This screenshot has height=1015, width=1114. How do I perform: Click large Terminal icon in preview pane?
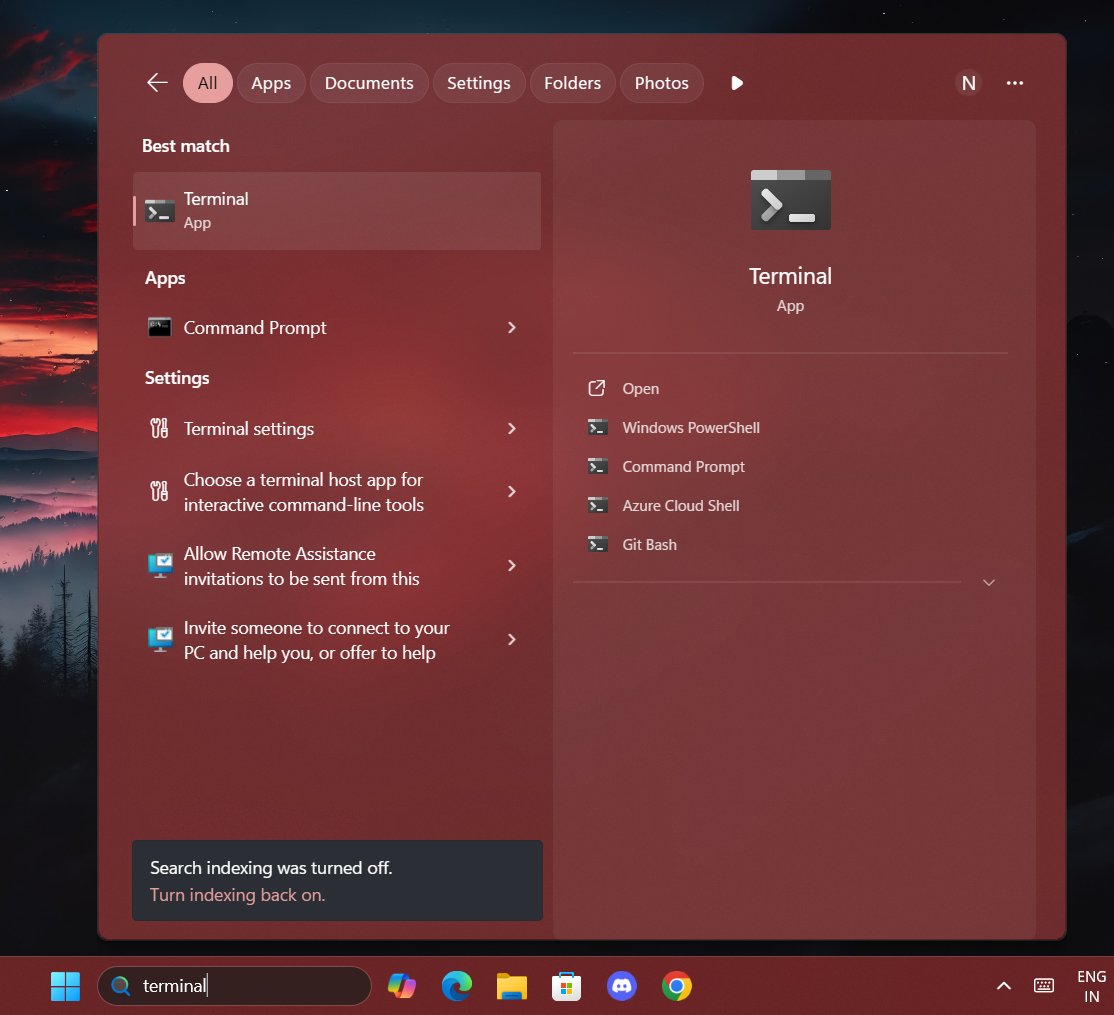790,200
